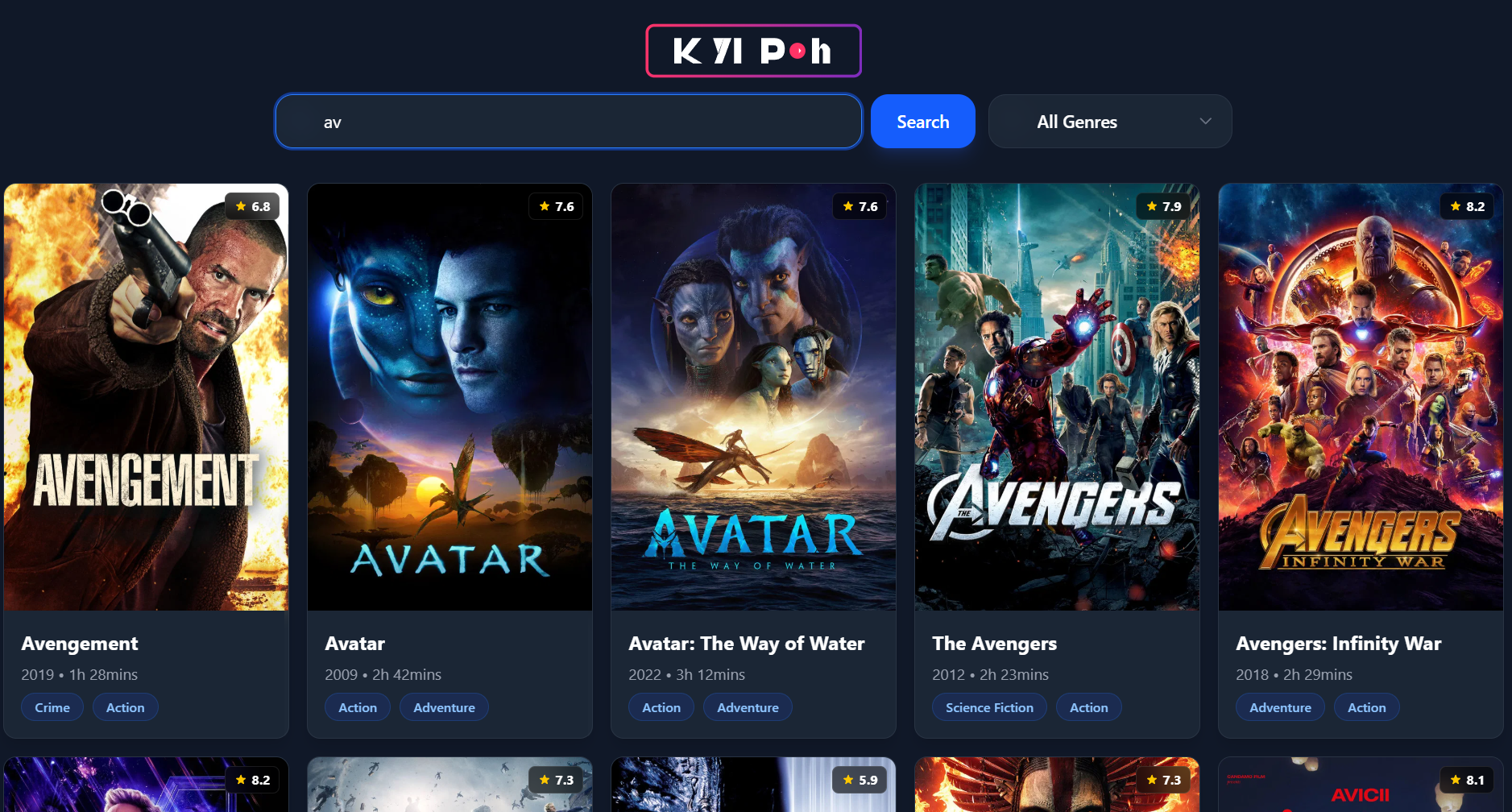Click Adventure tag on Infinity War card
This screenshot has height=812, width=1512.
click(1280, 707)
